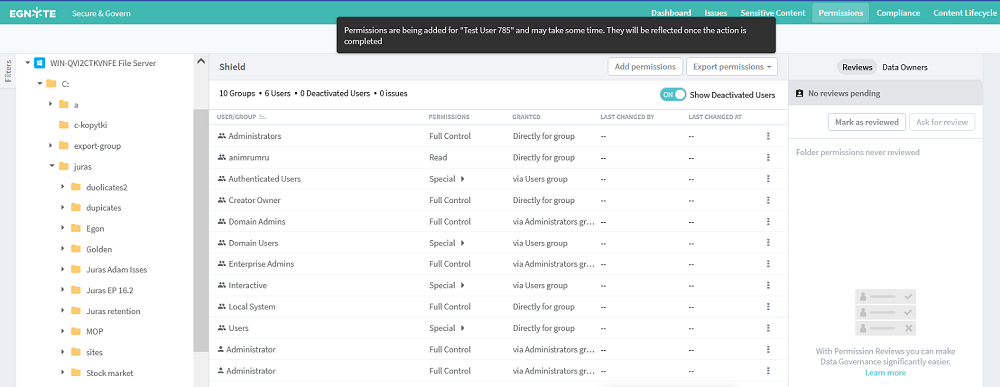Image resolution: width=1000 pixels, height=387 pixels.
Task: Select the Permissions tab
Action: tap(841, 13)
